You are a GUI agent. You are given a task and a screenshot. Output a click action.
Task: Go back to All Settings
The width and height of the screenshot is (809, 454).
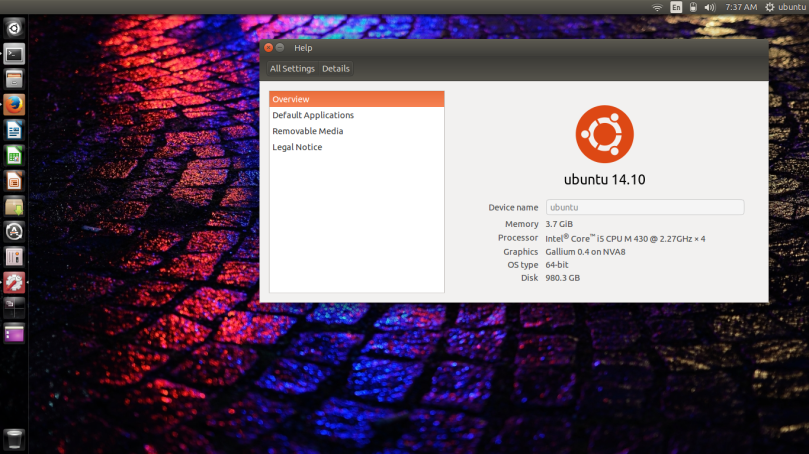(292, 69)
